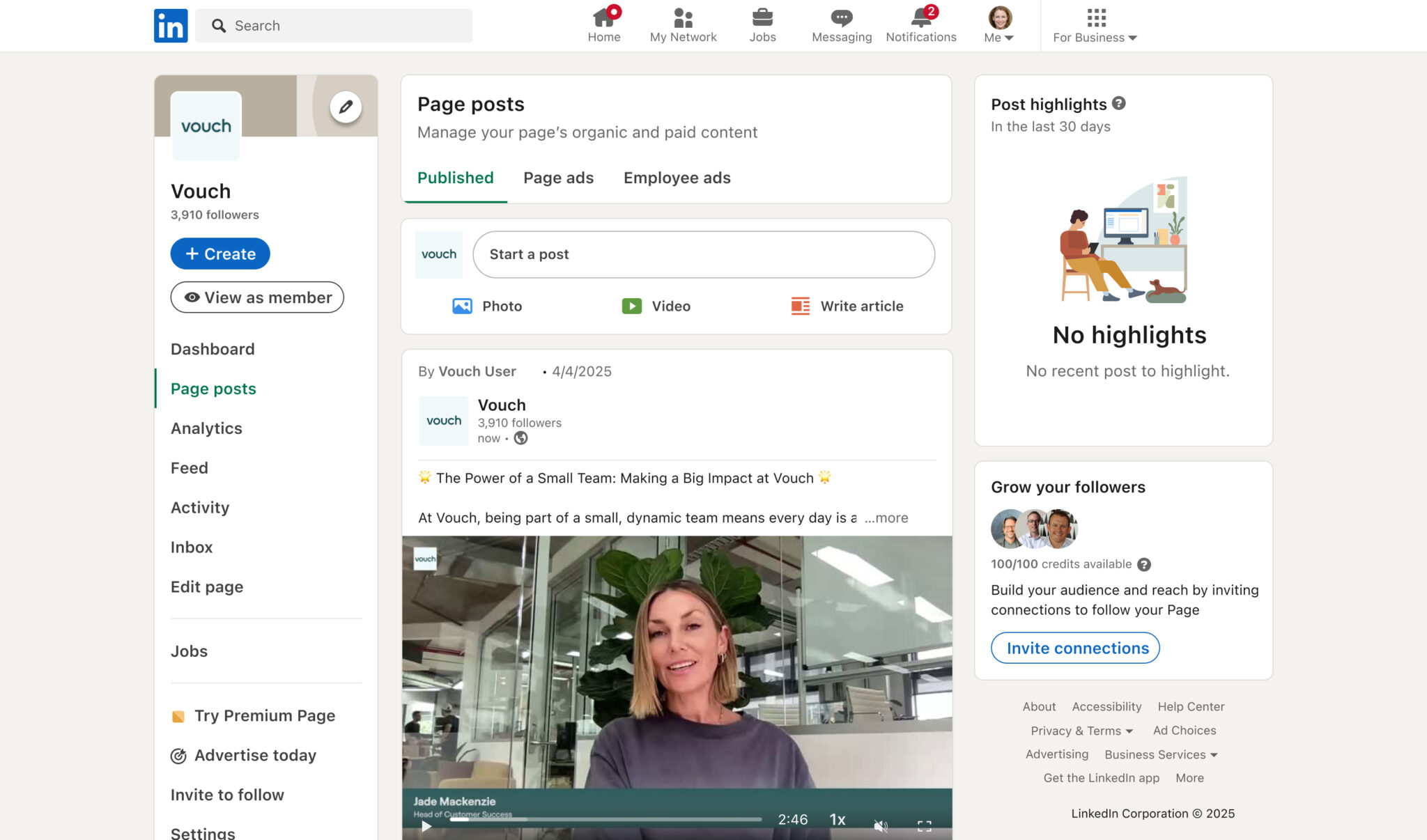This screenshot has width=1427, height=840.
Task: Click the Post highlights help icon
Action: (x=1118, y=103)
